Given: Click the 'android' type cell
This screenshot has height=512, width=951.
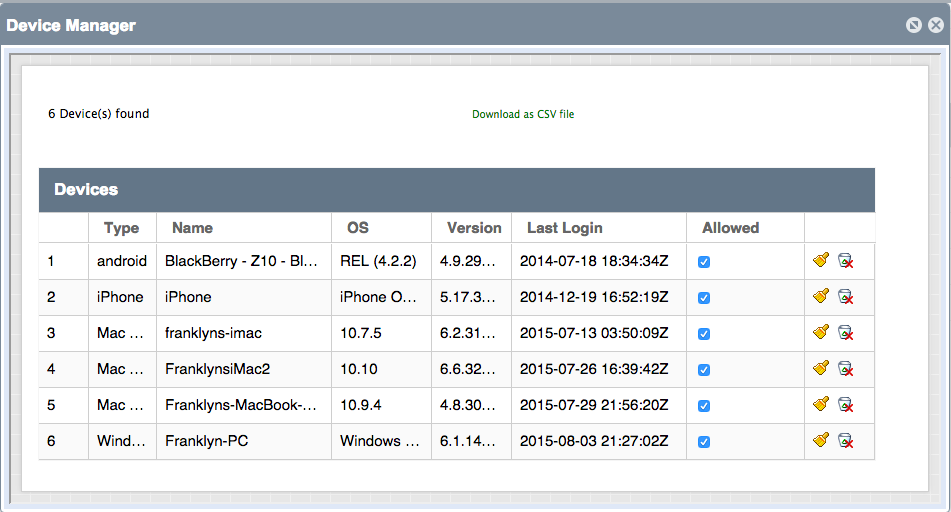Looking at the screenshot, I should pyautogui.click(x=122, y=261).
